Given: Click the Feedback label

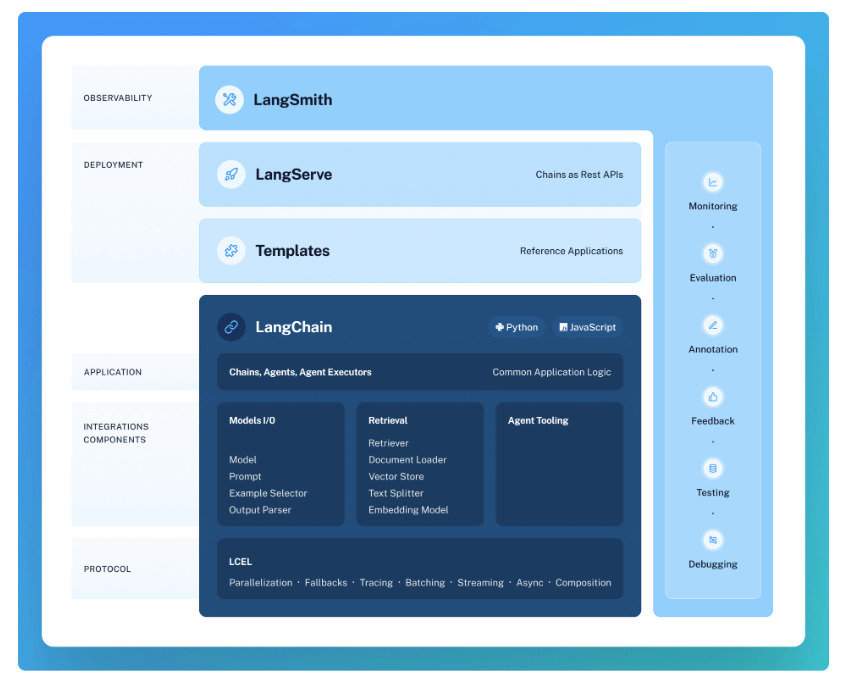Looking at the screenshot, I should [x=713, y=421].
